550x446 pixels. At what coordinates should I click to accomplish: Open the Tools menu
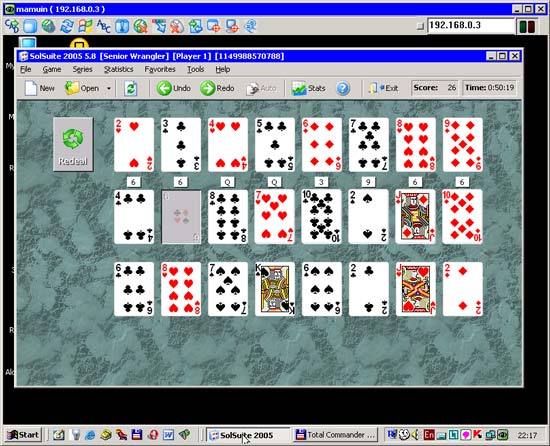point(195,69)
